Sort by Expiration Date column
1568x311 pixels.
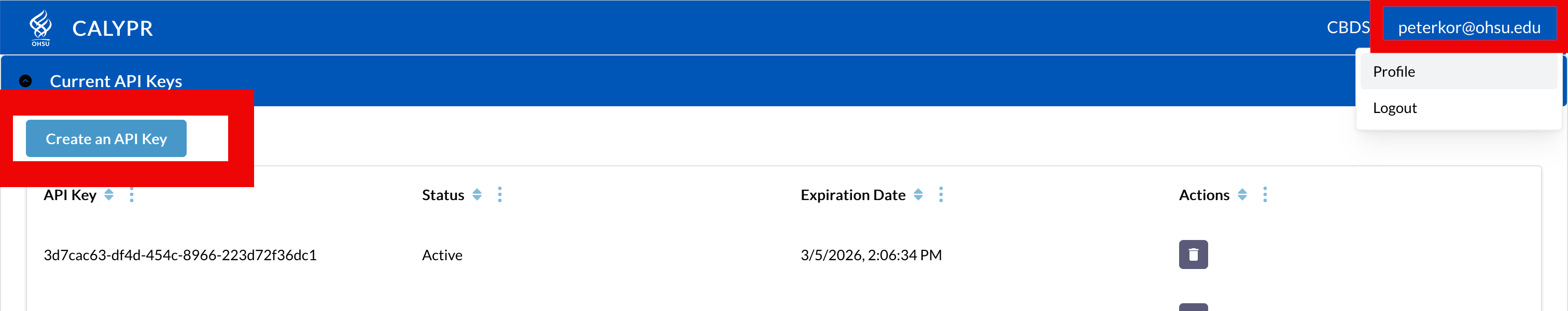(x=918, y=195)
